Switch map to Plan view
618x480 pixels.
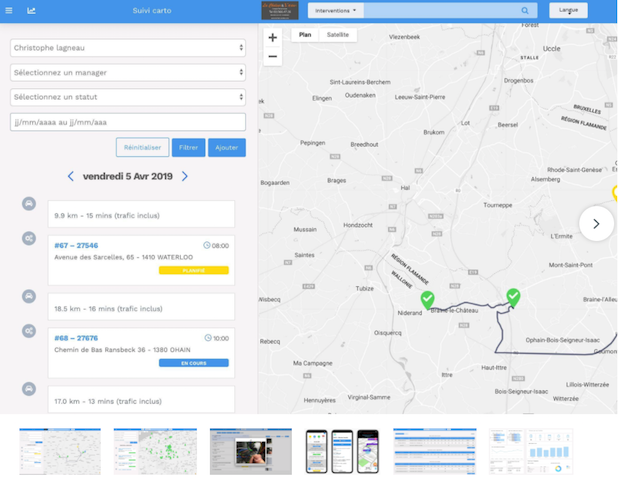(305, 35)
